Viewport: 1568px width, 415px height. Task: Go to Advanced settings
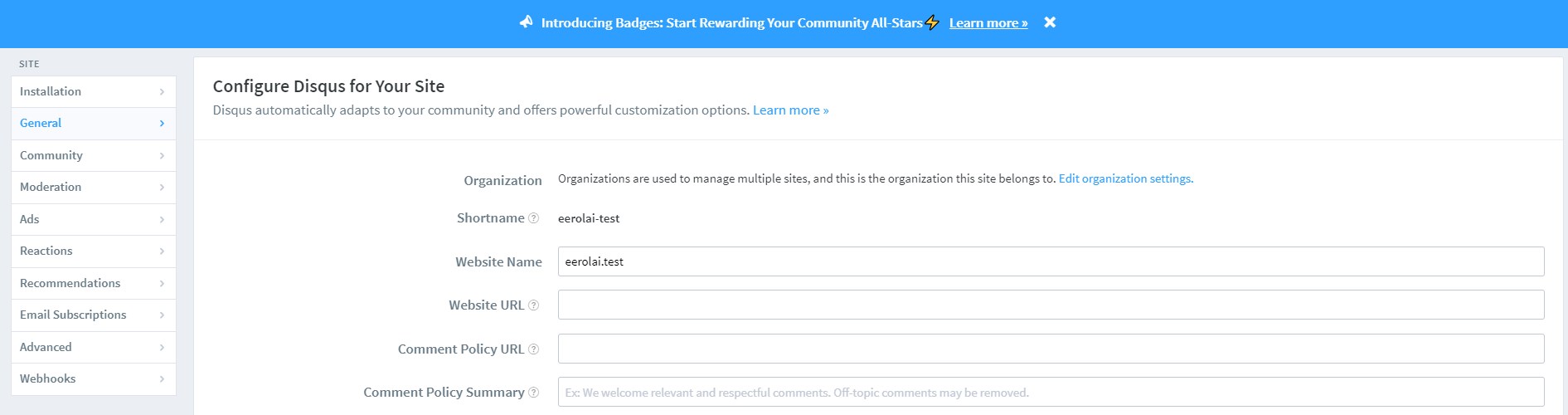click(x=94, y=347)
